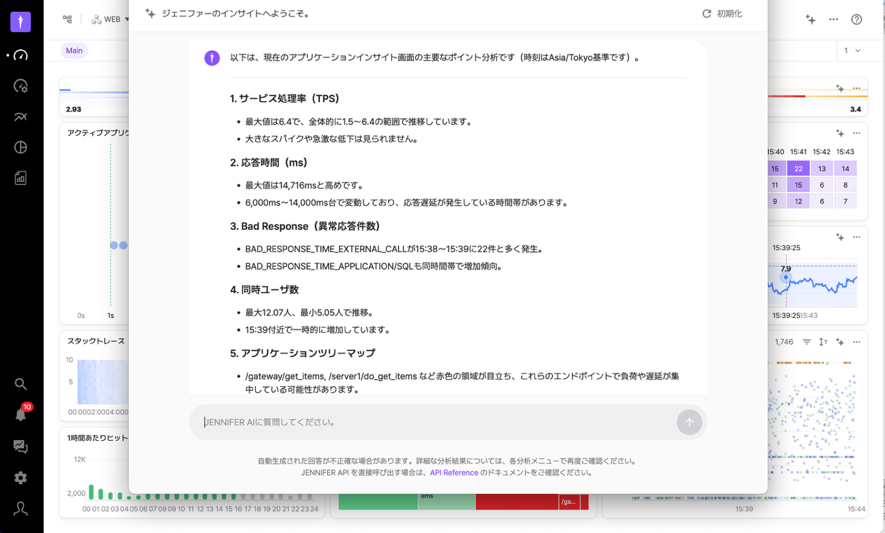Image resolution: width=885 pixels, height=533 pixels.
Task: Click the help question mark icon
Action: [x=856, y=19]
